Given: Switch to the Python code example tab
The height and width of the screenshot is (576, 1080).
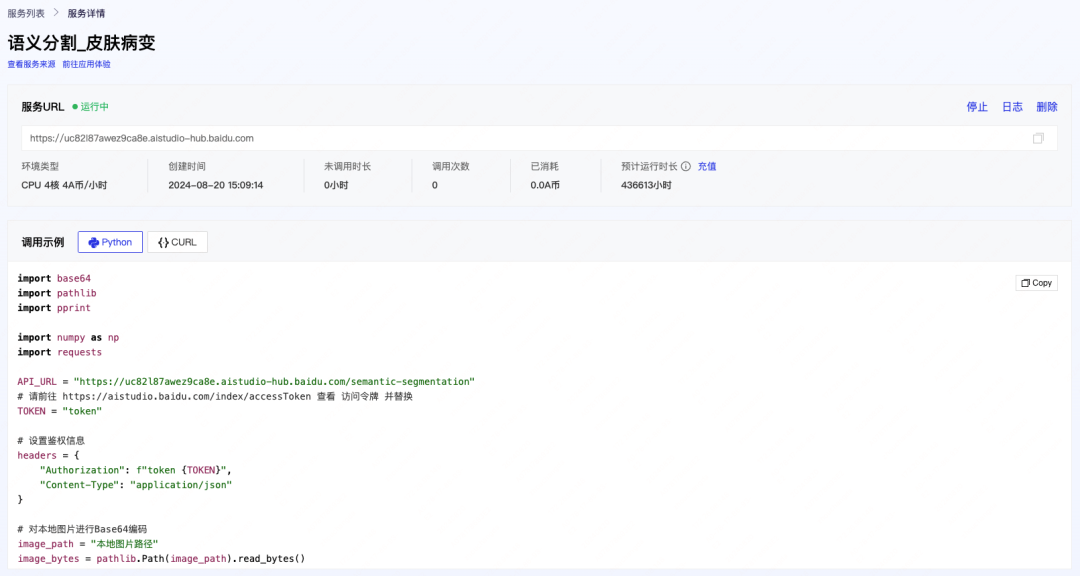Looking at the screenshot, I should [x=110, y=242].
